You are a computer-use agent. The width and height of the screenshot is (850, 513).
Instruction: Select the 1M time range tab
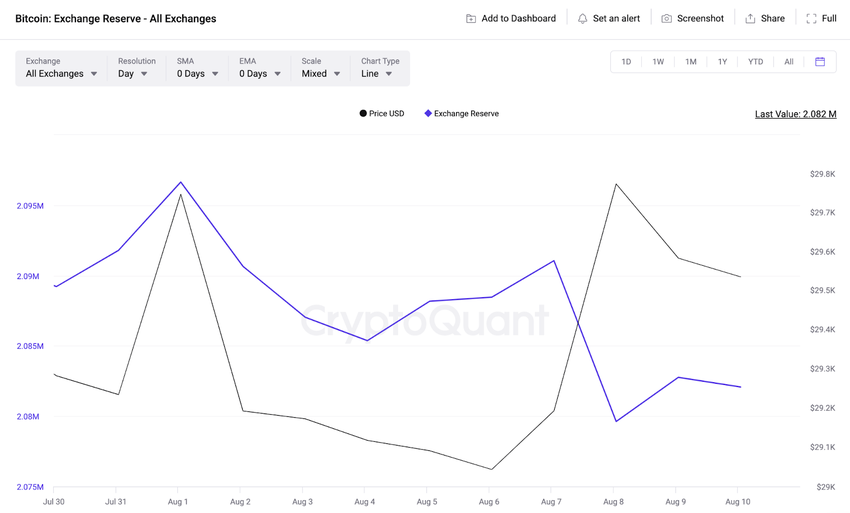click(690, 62)
